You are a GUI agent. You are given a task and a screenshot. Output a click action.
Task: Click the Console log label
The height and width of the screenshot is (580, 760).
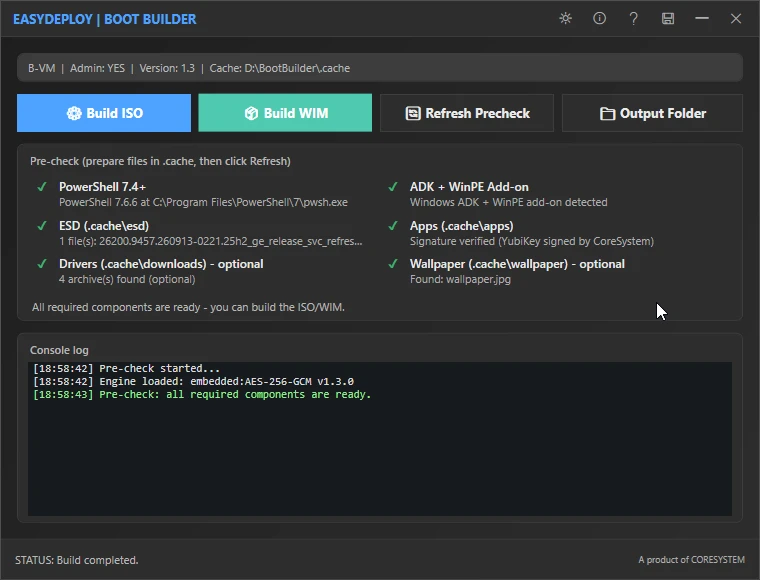point(59,350)
